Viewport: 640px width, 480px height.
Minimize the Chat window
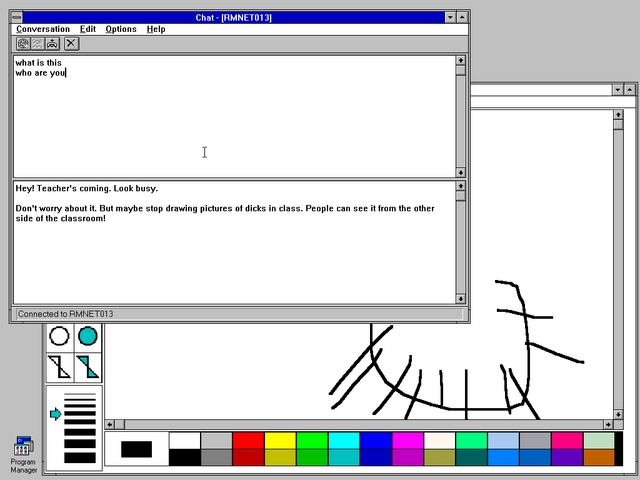click(450, 18)
